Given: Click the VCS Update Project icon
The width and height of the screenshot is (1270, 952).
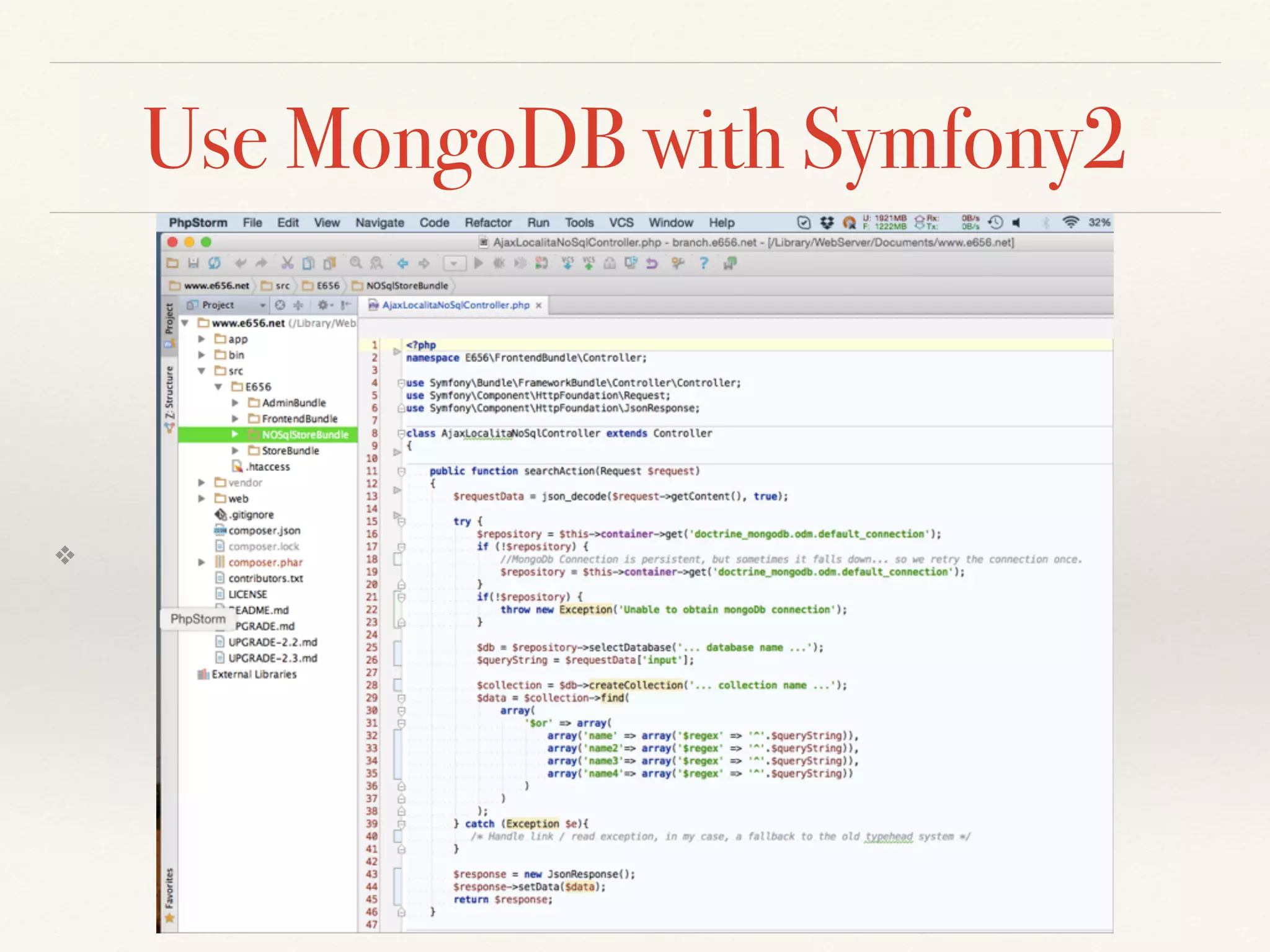Looking at the screenshot, I should coord(567,263).
